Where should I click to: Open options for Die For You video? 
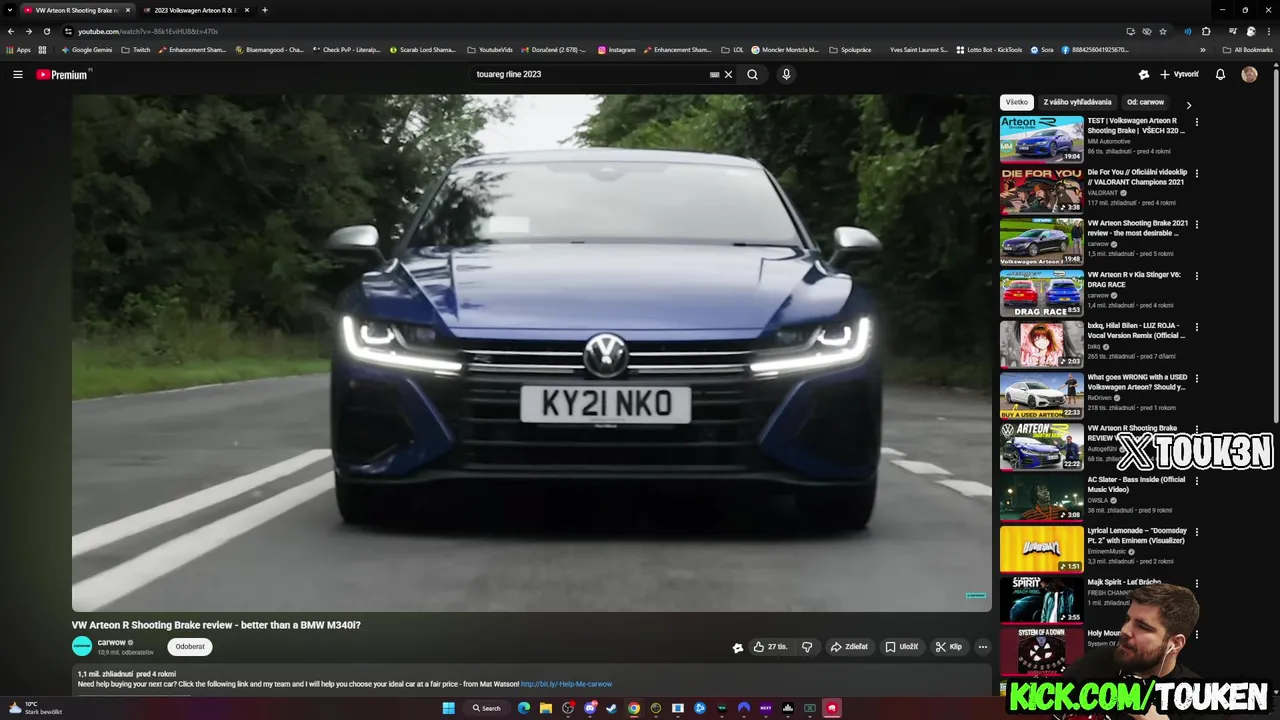click(x=1197, y=173)
